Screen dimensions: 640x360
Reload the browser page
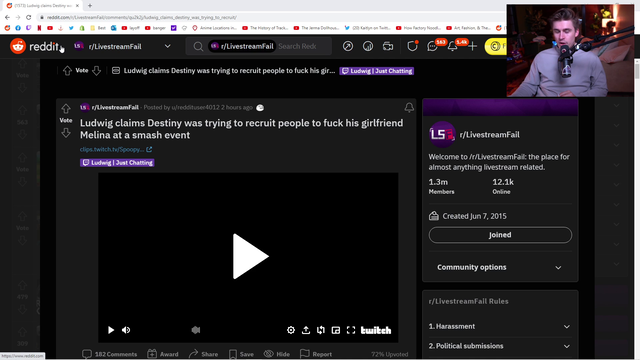coord(29,17)
